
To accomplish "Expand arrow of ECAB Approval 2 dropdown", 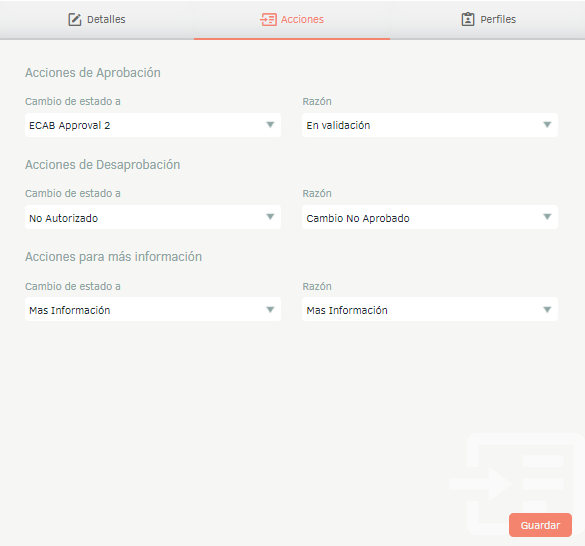I will [270, 125].
